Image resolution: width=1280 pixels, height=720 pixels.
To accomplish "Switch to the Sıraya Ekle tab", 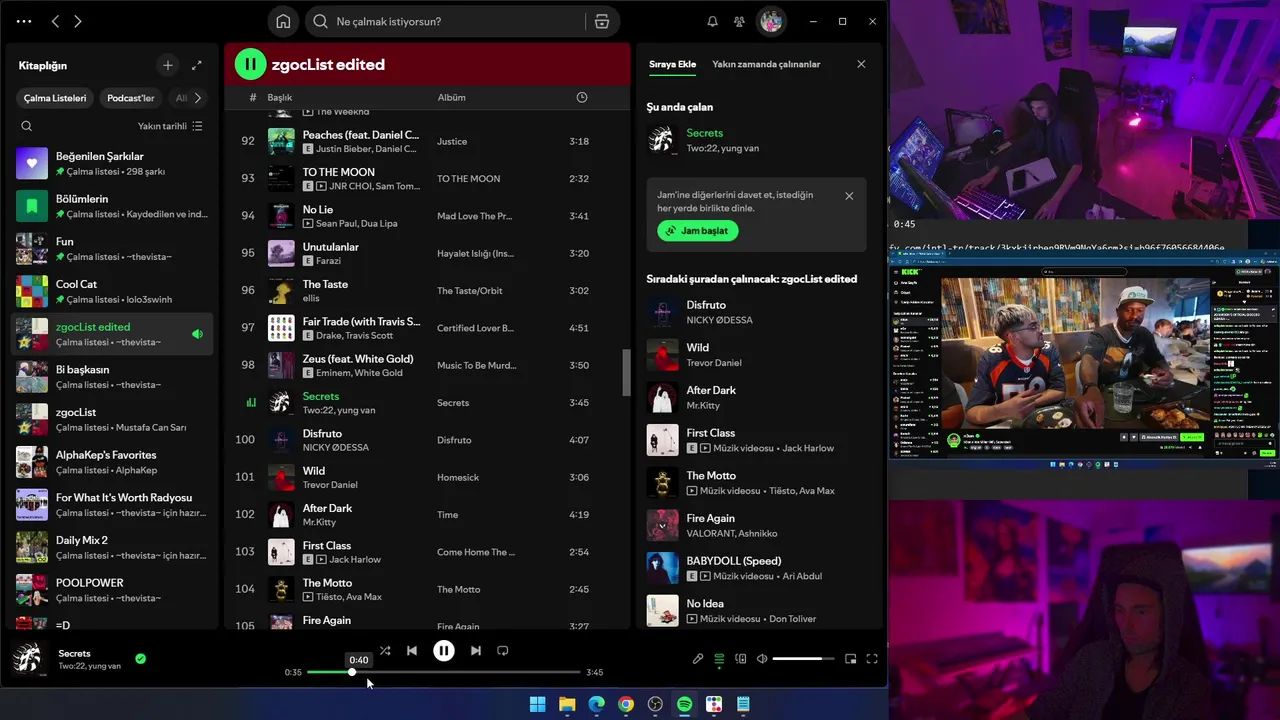I will pyautogui.click(x=672, y=64).
